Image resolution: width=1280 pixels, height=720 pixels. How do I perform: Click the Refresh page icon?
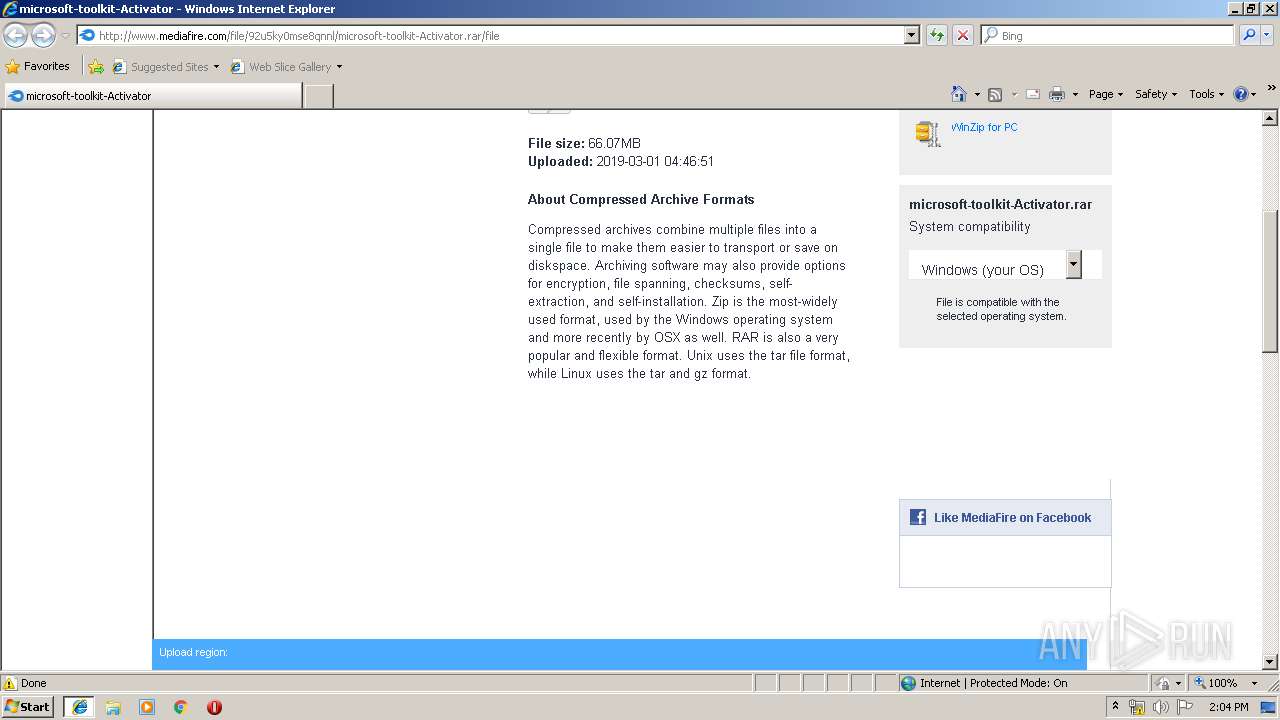click(x=937, y=35)
